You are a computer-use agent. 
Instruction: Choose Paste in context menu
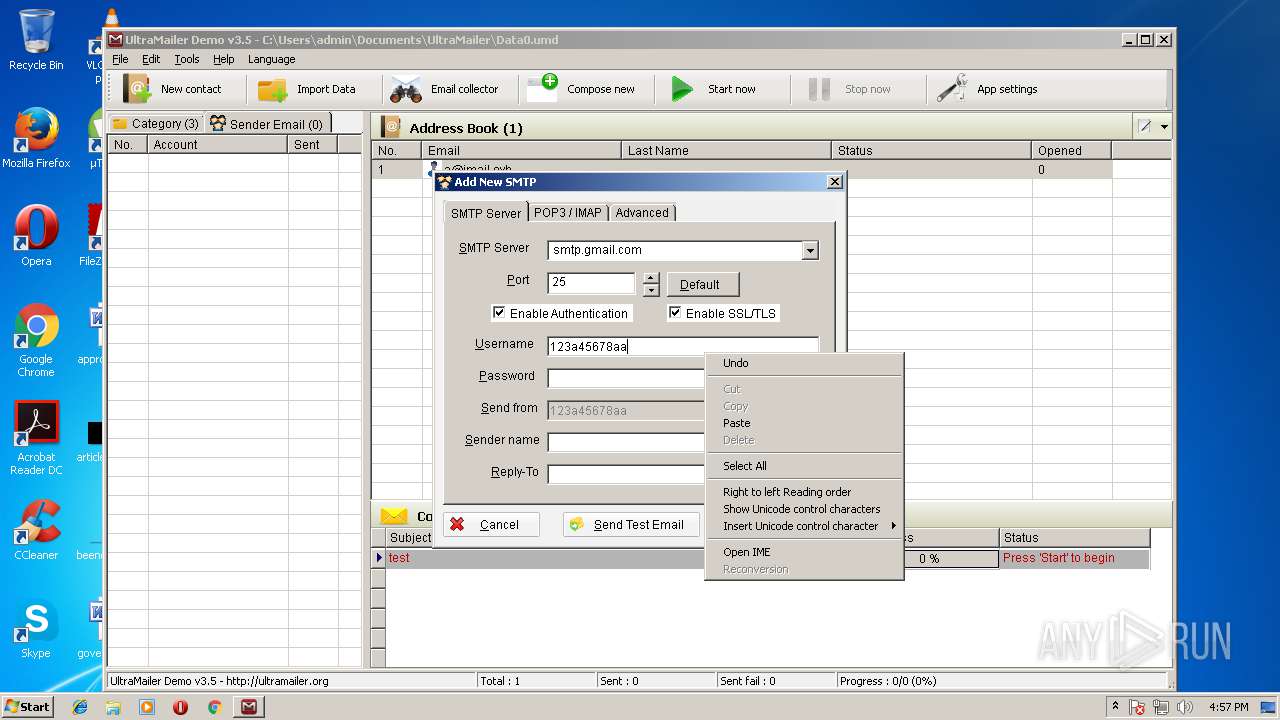click(x=805, y=423)
